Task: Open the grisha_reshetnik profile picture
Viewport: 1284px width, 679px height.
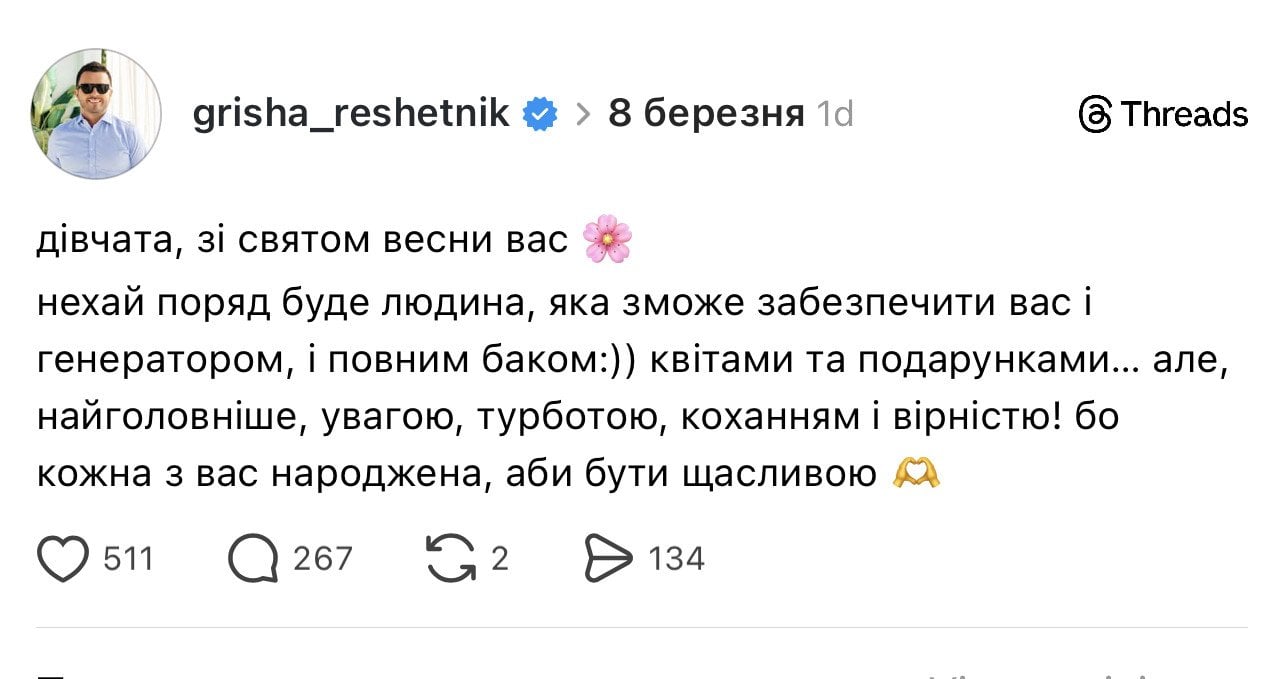Action: click(x=97, y=114)
